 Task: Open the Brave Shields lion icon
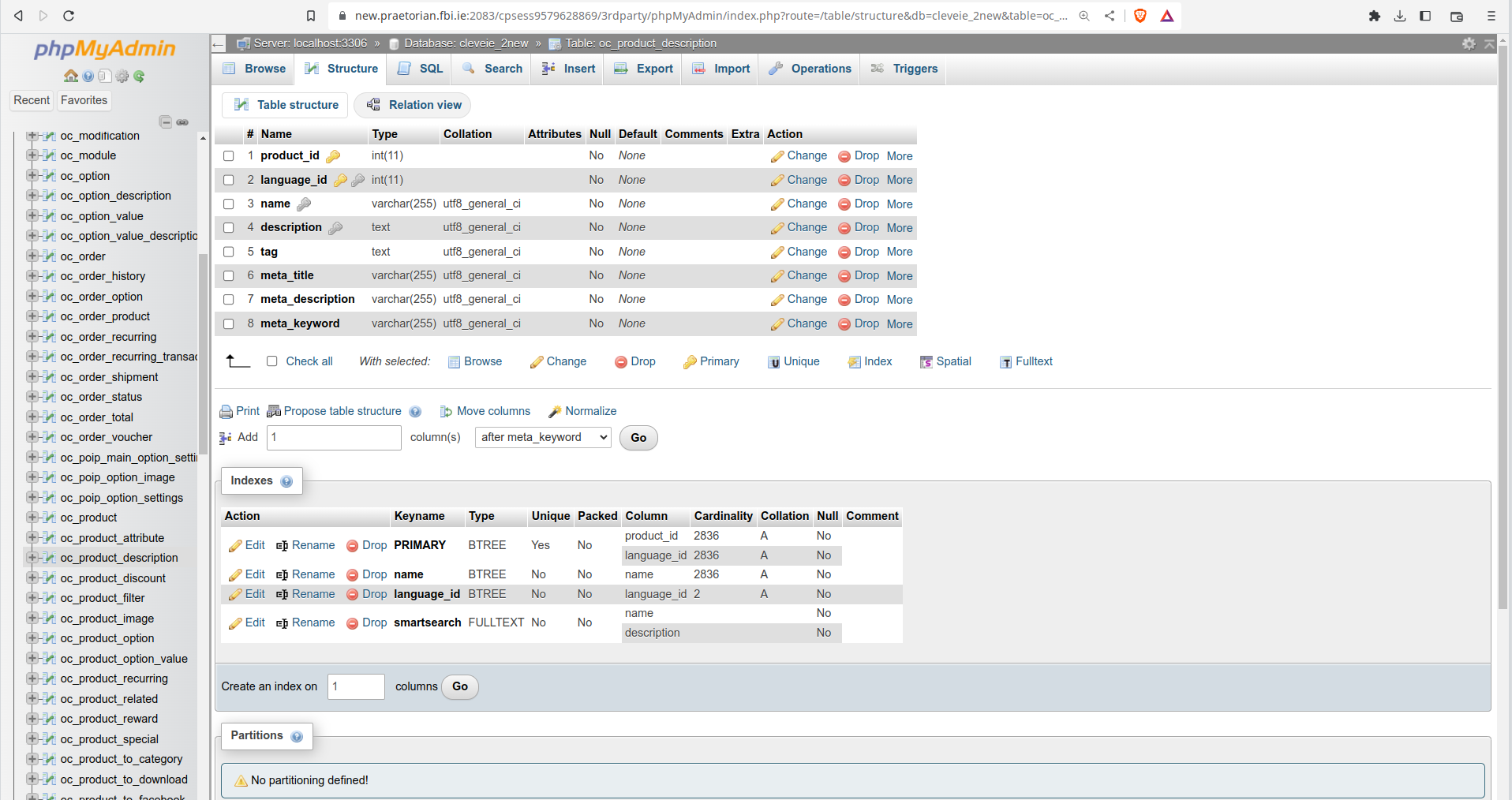point(1140,16)
